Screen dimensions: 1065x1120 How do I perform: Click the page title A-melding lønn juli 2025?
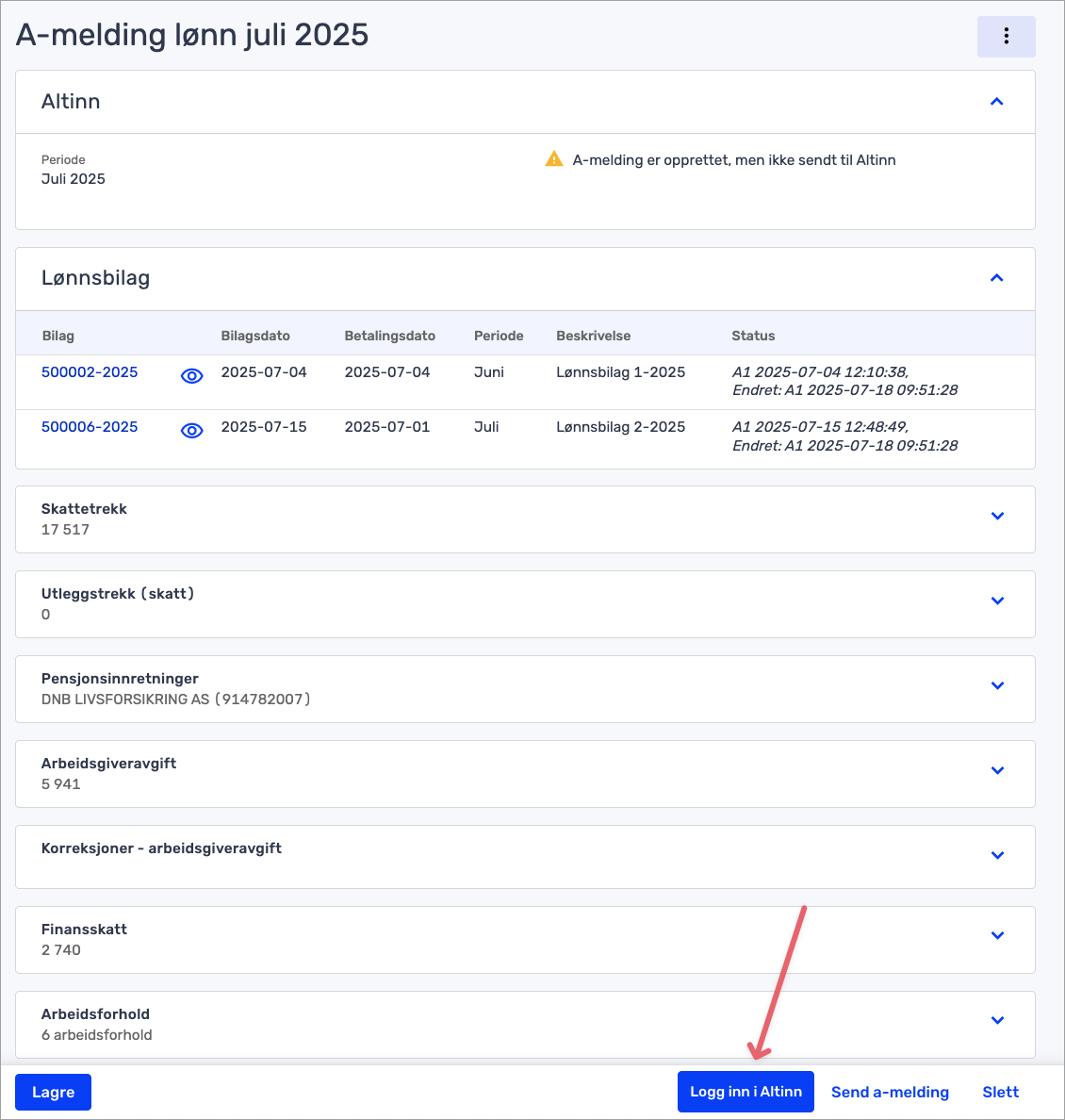192,35
